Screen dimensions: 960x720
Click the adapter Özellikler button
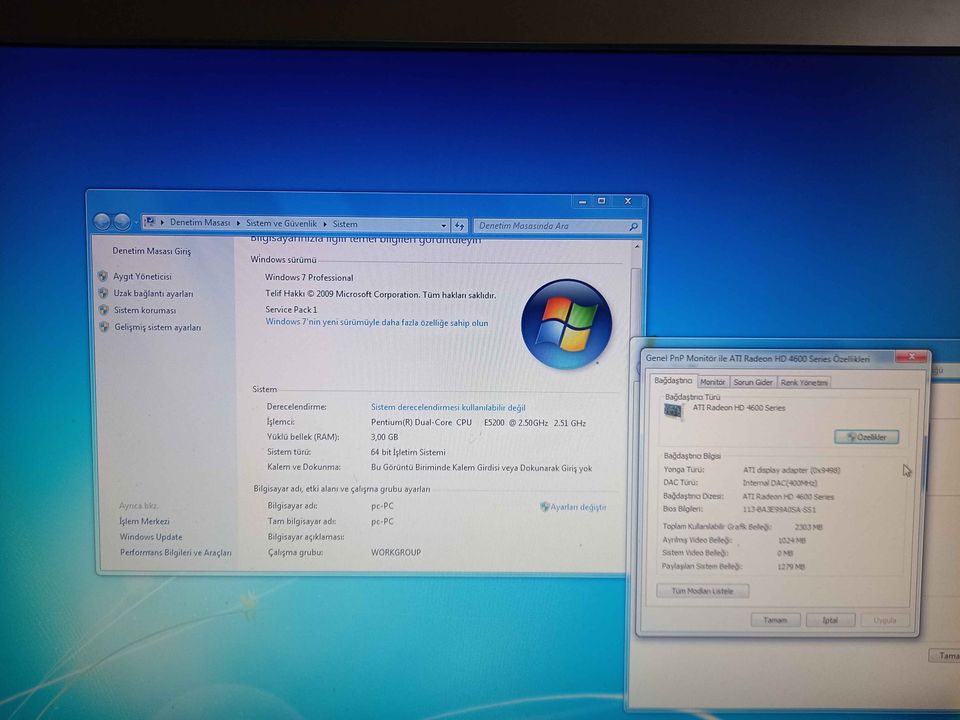click(x=866, y=437)
